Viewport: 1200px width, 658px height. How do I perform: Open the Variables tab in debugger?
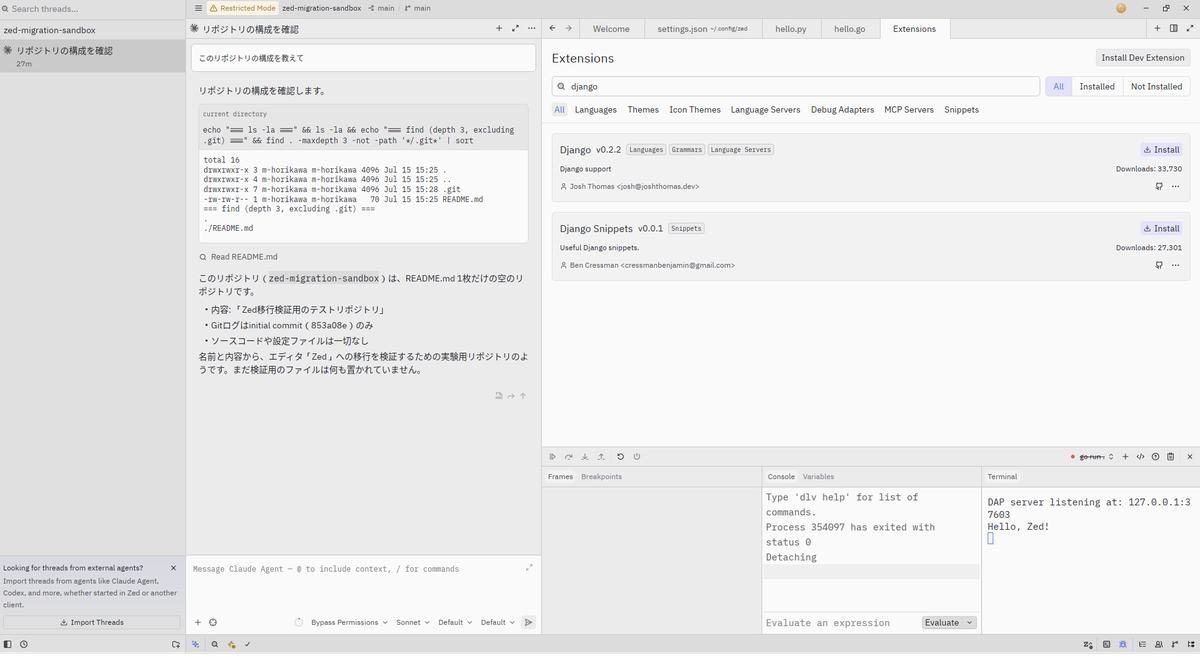coord(818,477)
